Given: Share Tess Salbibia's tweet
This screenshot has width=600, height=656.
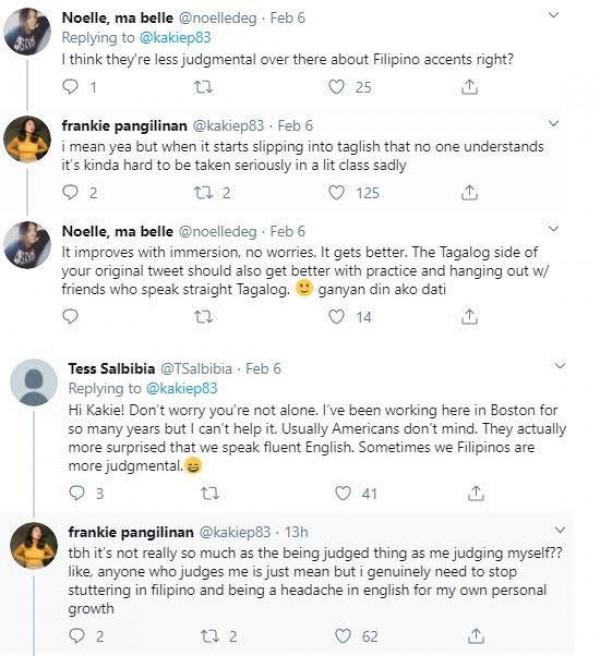Looking at the screenshot, I should (x=477, y=492).
